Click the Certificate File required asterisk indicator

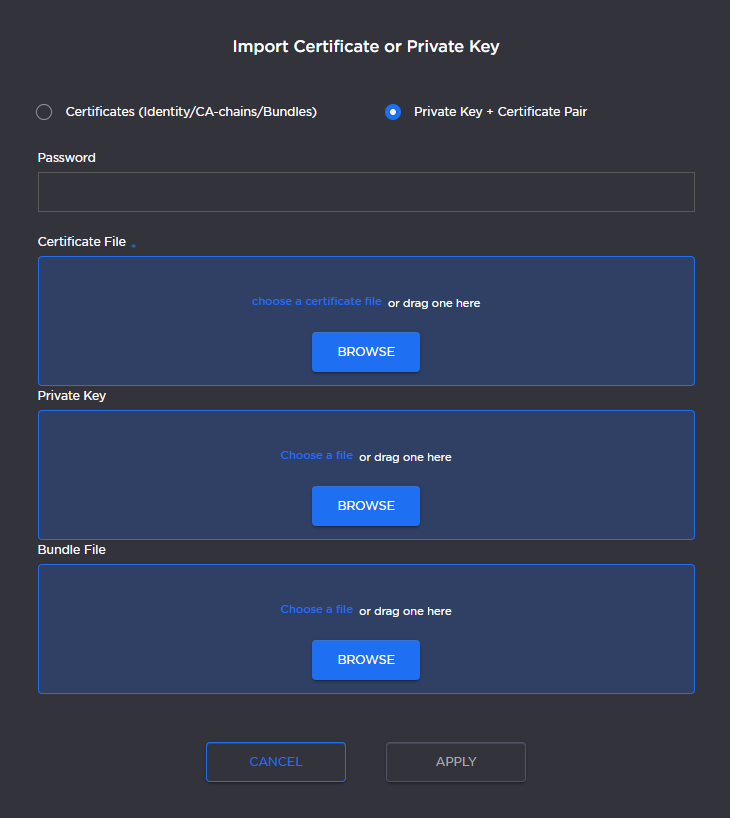[132, 244]
